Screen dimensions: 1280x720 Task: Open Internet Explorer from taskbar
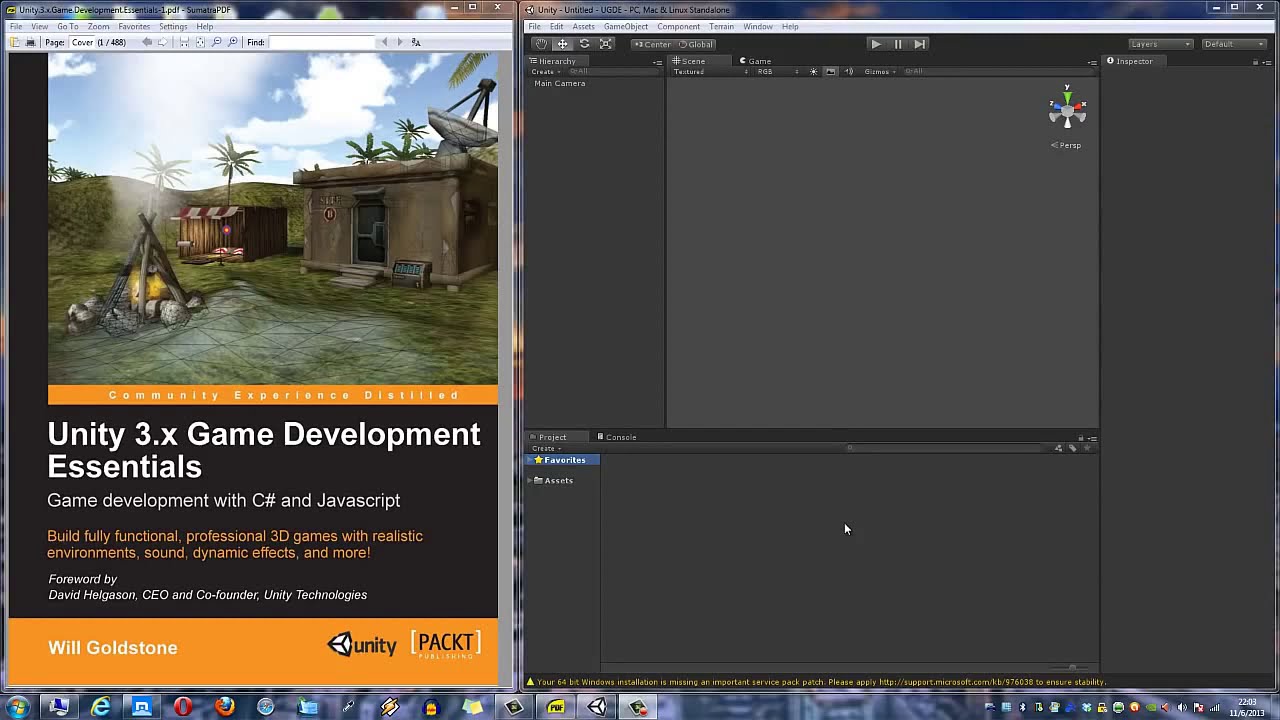(x=100, y=707)
